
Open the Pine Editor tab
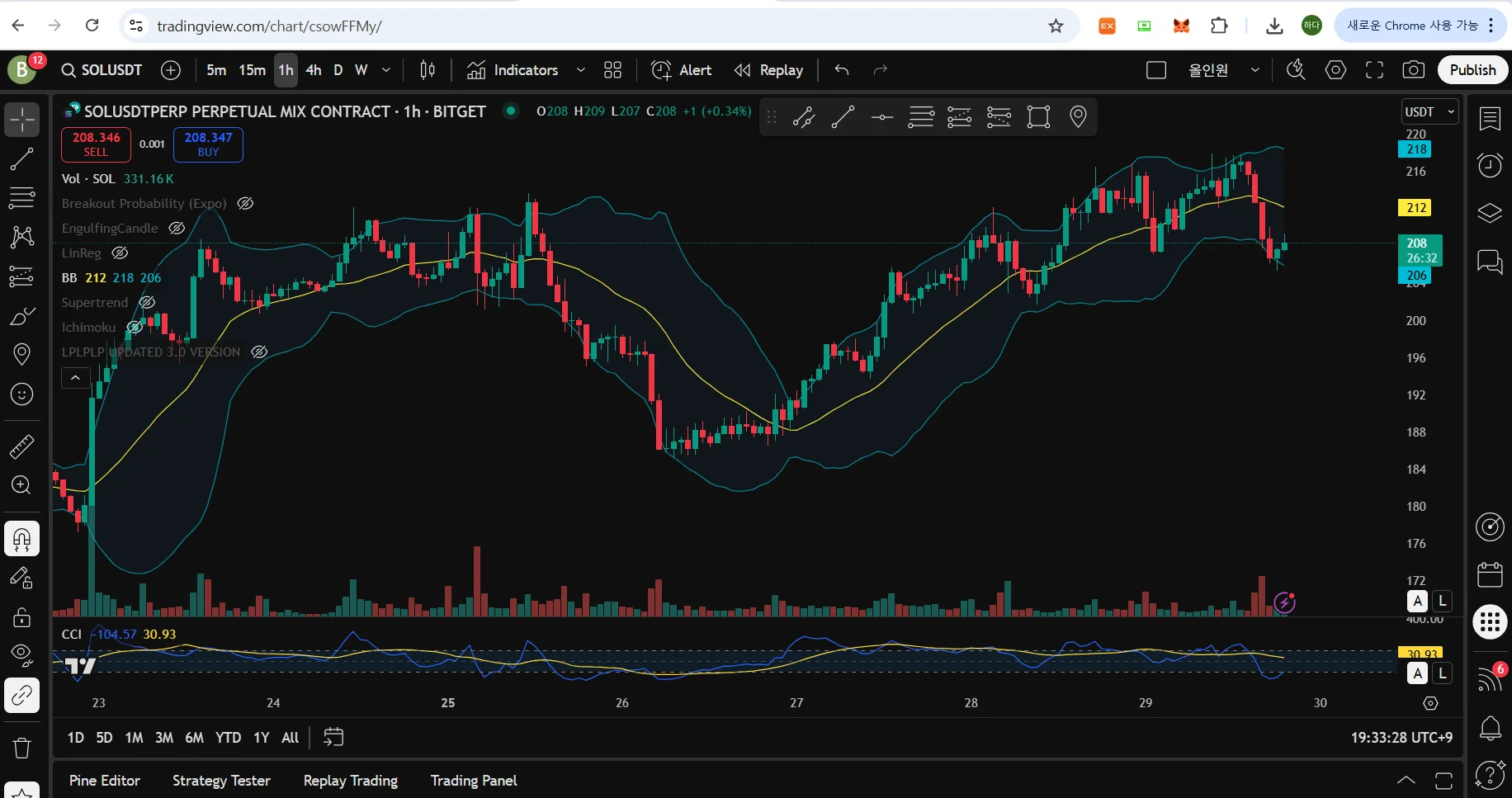coord(105,781)
